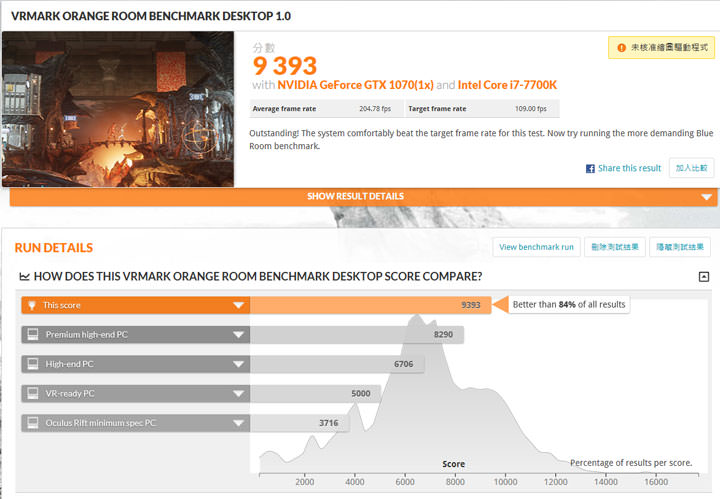The width and height of the screenshot is (720, 499).
Task: Click the Share this result link
Action: click(629, 168)
